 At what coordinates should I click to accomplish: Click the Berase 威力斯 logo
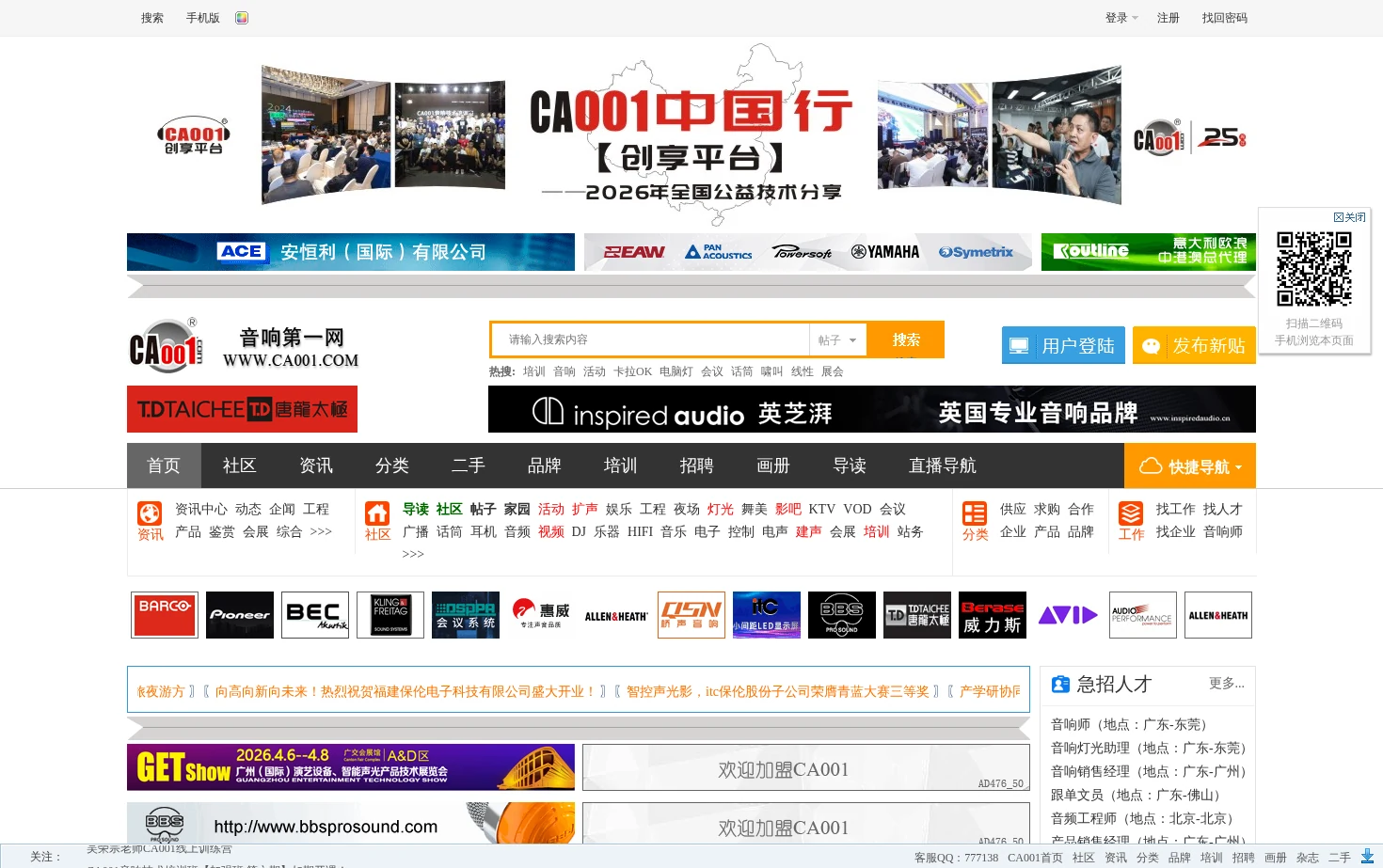tap(993, 615)
